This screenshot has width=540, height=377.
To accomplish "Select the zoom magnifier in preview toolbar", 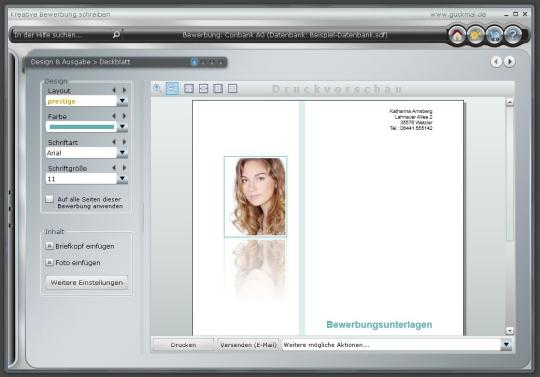I will (157, 89).
